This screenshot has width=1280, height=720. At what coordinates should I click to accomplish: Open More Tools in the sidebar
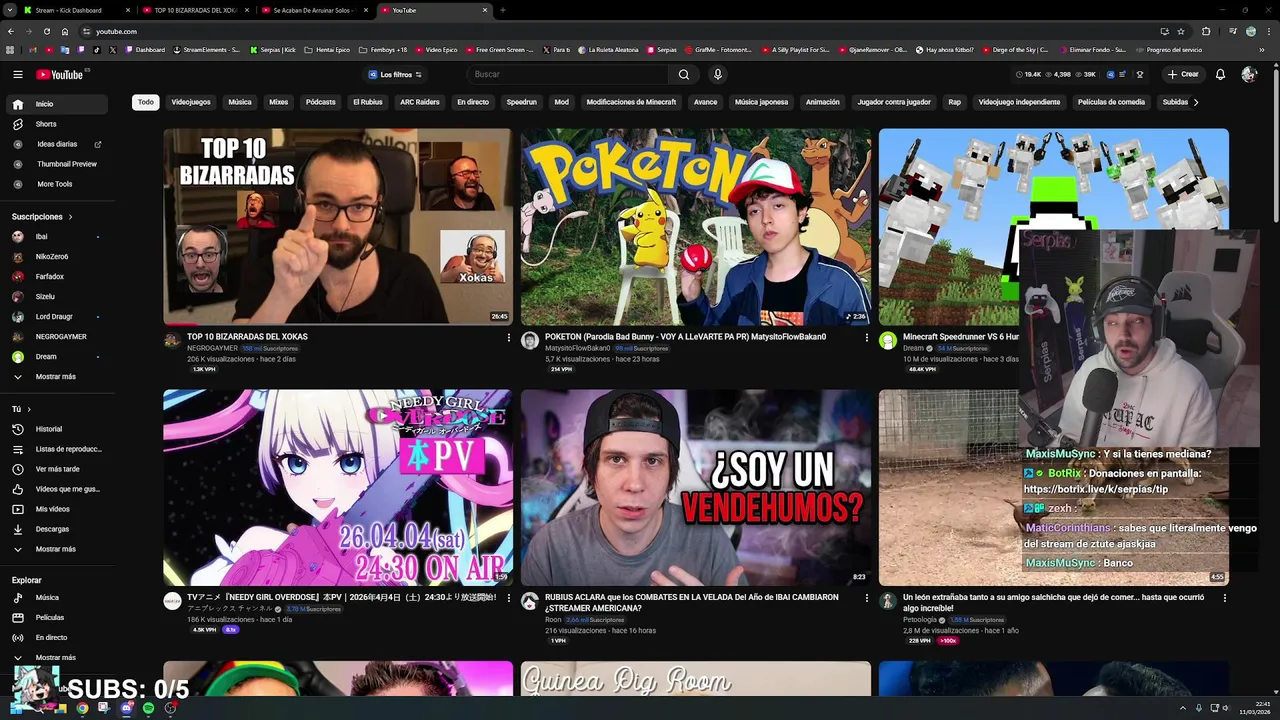pyautogui.click(x=56, y=184)
